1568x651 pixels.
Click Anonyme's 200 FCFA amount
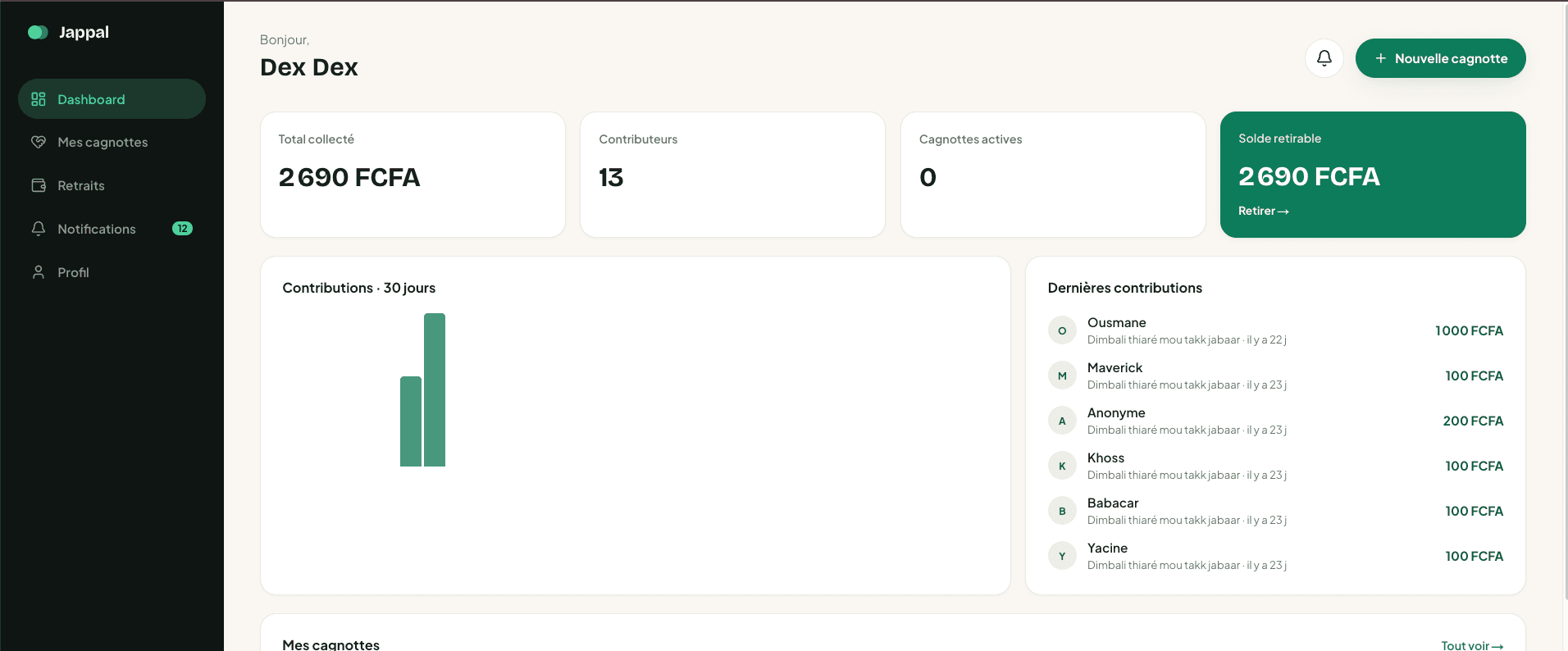tap(1473, 421)
